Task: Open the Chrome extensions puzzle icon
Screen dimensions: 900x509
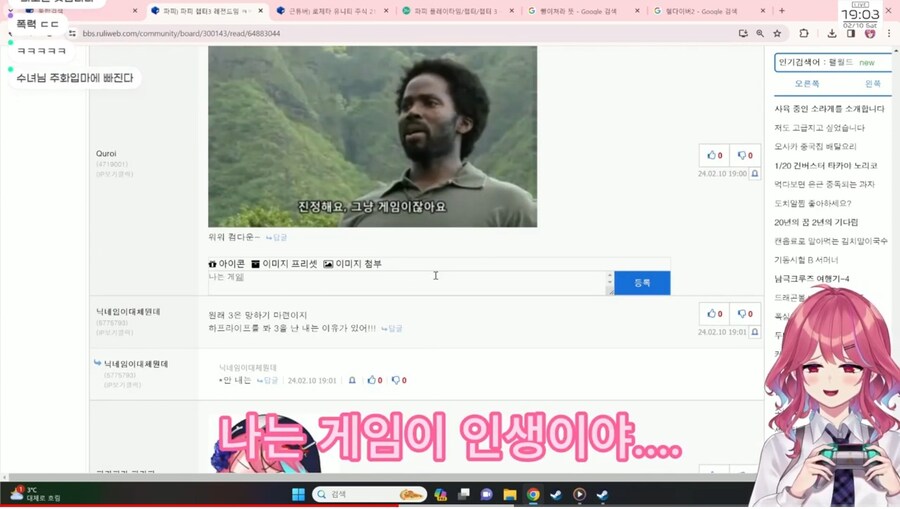Action: tap(804, 33)
